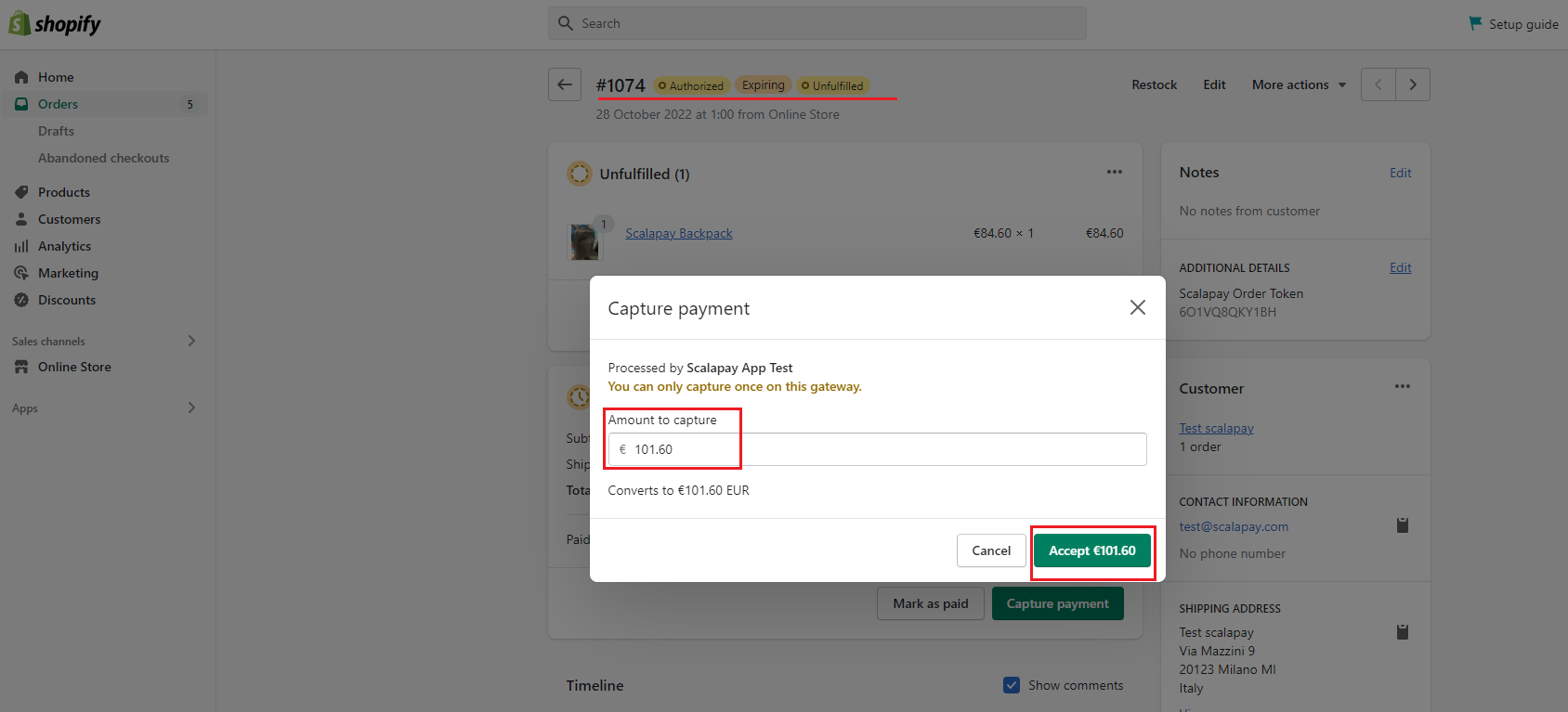The image size is (1568, 712).
Task: Click the Products tag icon
Action: coord(21,192)
